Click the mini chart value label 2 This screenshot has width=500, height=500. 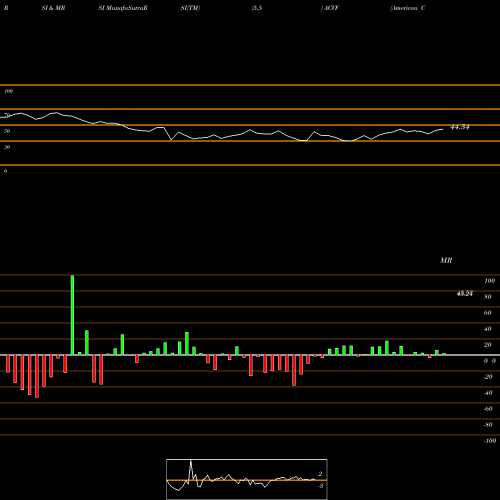click(320, 474)
